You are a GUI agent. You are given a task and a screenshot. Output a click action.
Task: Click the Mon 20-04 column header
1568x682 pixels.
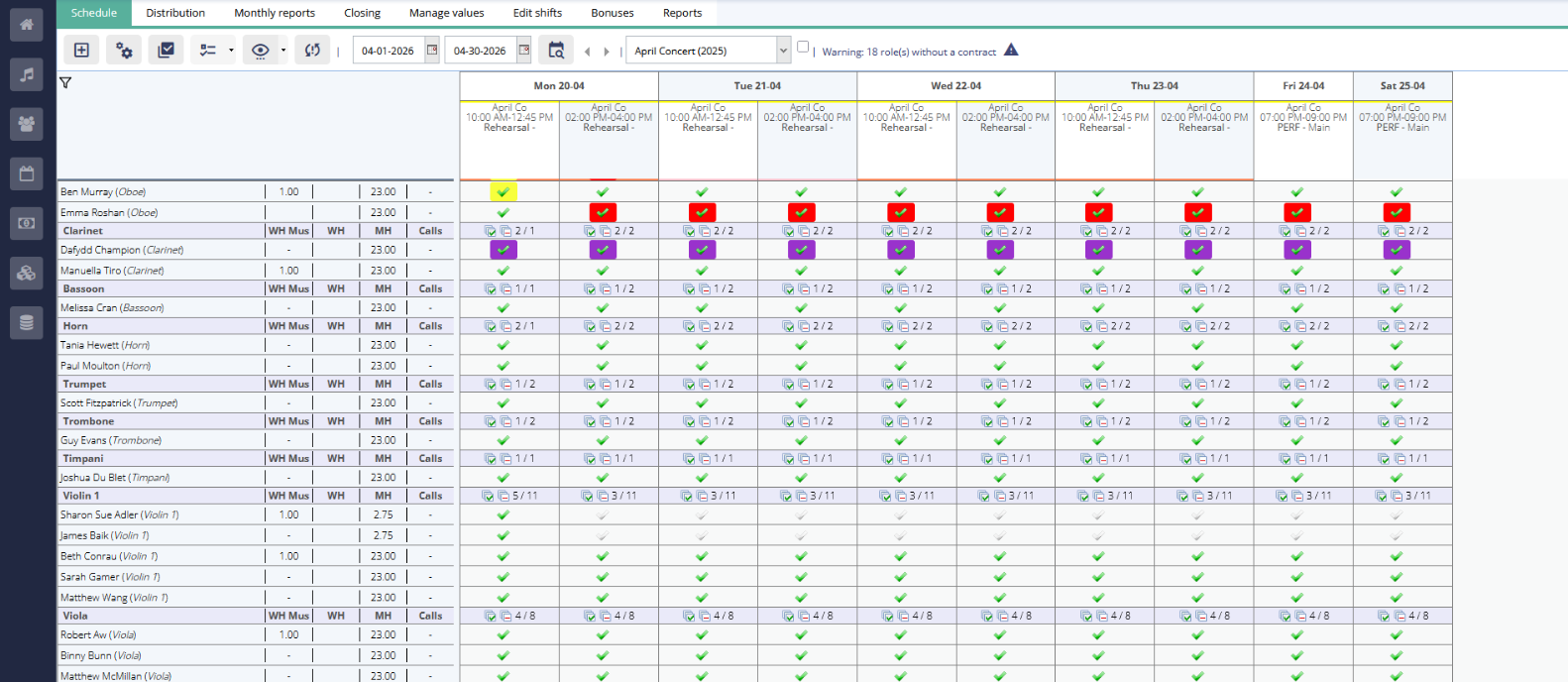[x=559, y=86]
